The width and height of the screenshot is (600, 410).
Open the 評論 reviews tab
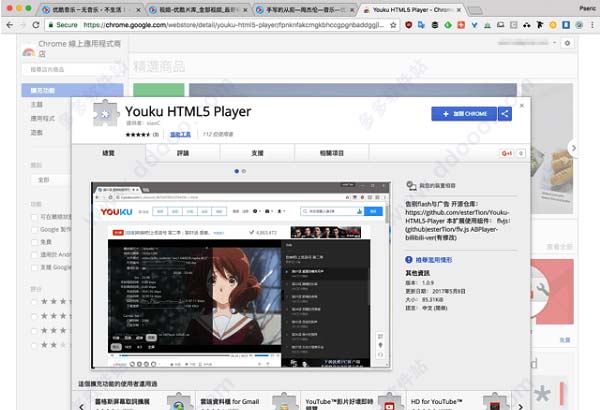(183, 153)
